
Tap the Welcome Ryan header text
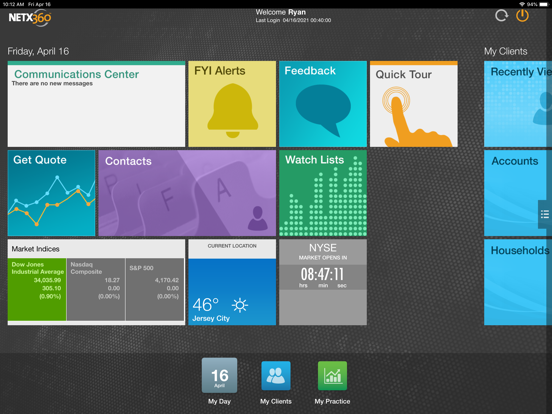click(281, 12)
